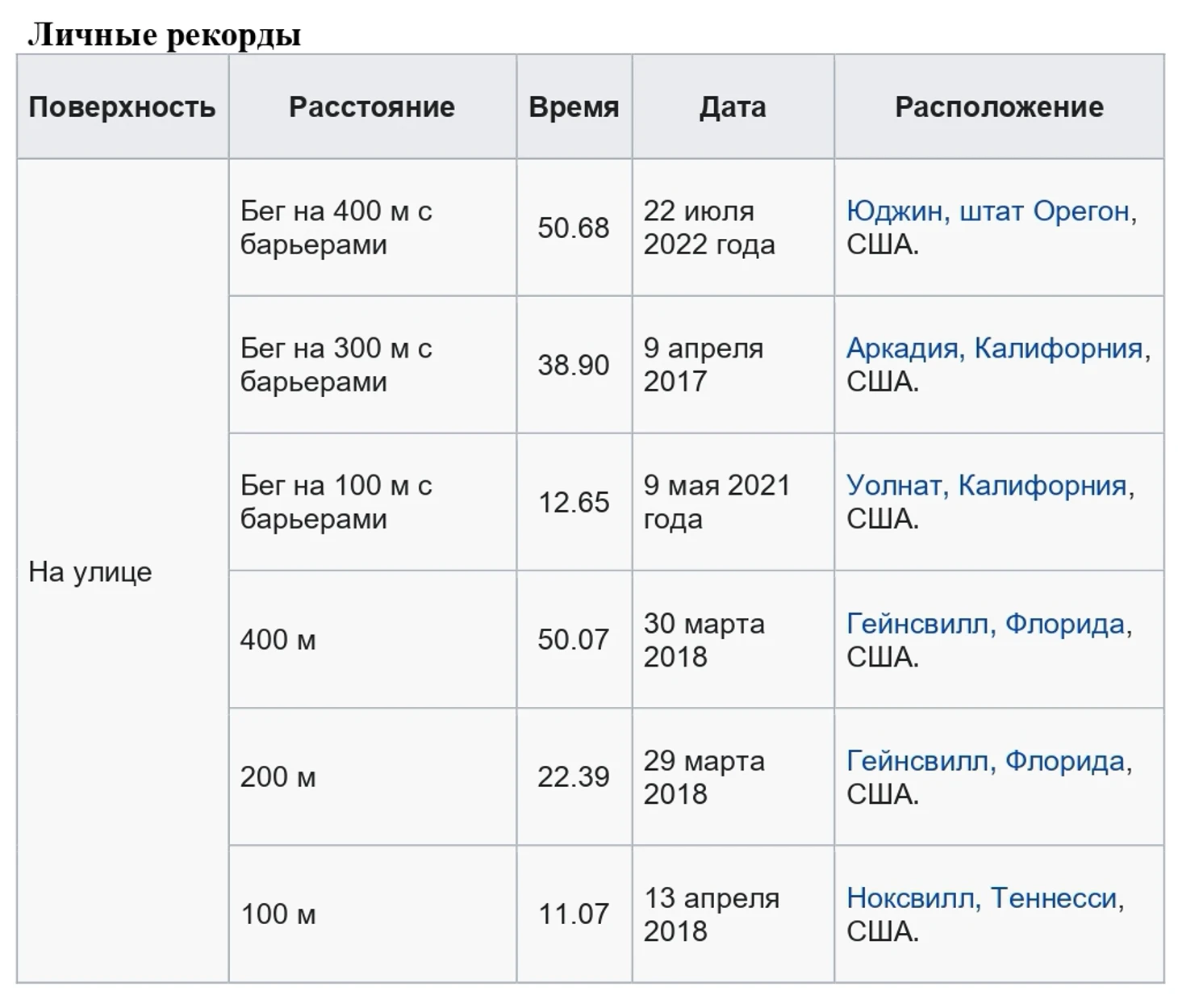Open the Юджин, штат Орегон link
This screenshot has width=1178, height=1008.
[987, 211]
